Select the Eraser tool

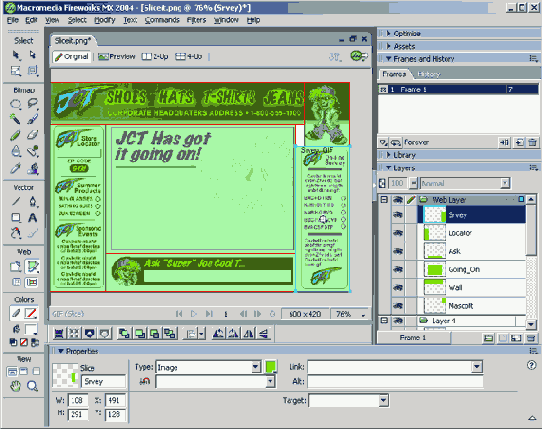32,135
